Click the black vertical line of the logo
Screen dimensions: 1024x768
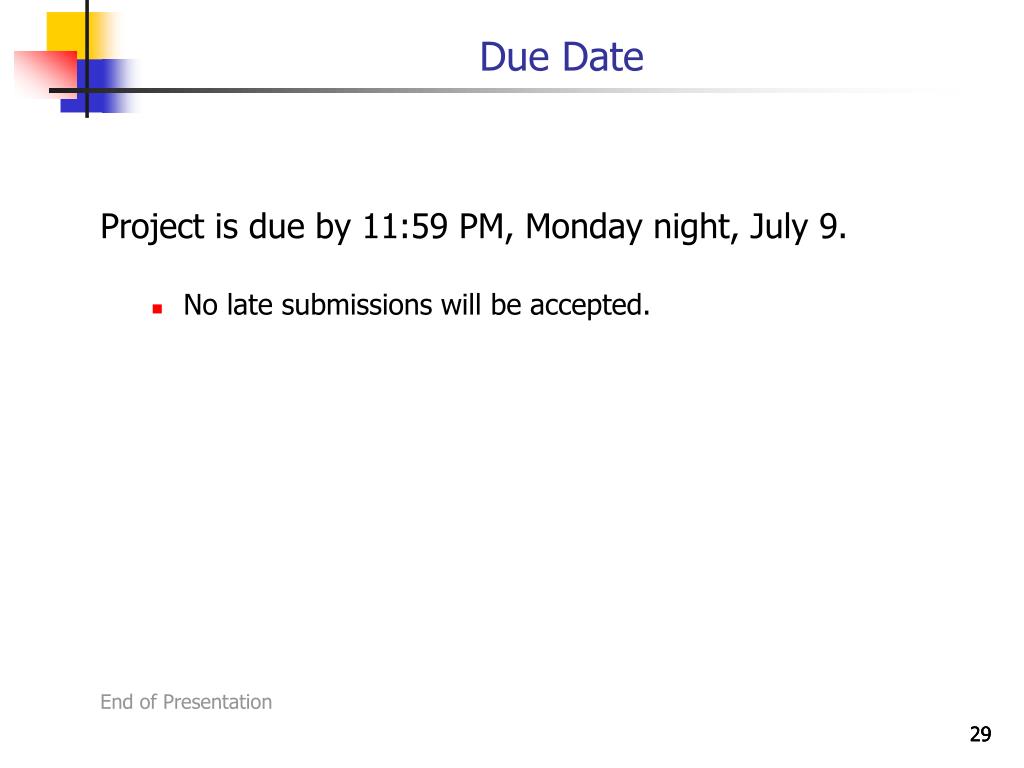click(x=87, y=59)
